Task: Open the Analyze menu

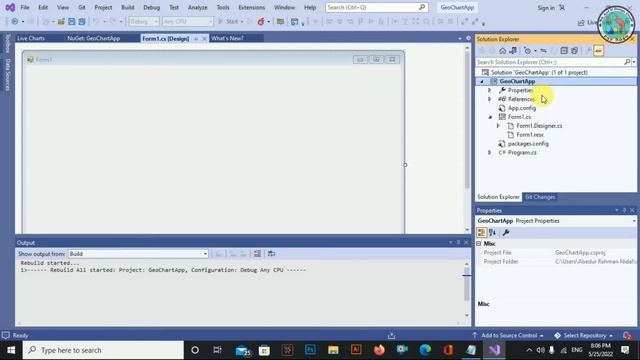Action: pyautogui.click(x=198, y=7)
